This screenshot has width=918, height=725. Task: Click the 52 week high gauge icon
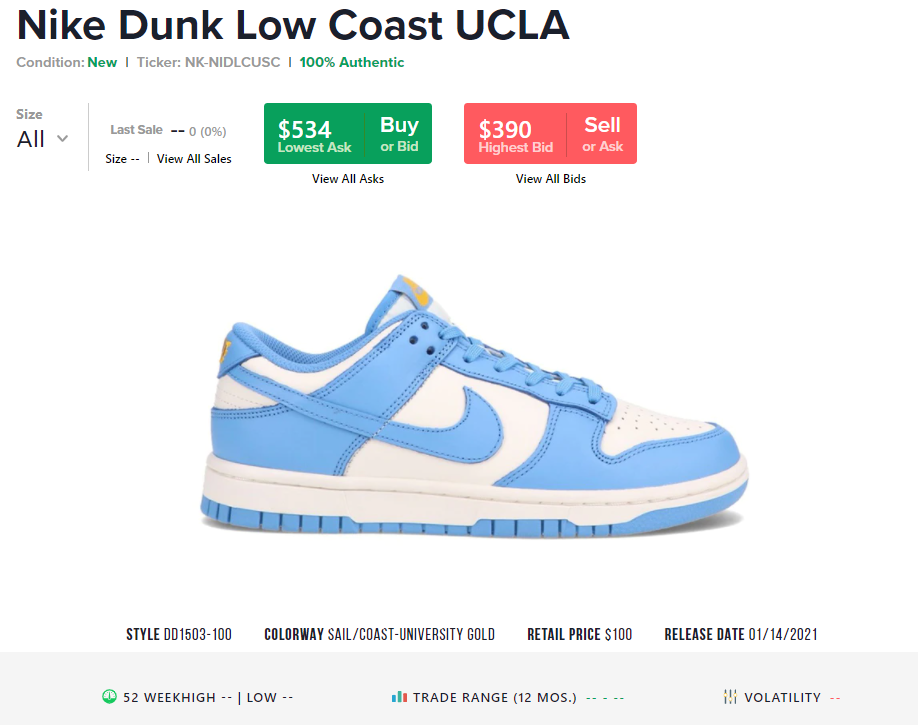pyautogui.click(x=109, y=696)
